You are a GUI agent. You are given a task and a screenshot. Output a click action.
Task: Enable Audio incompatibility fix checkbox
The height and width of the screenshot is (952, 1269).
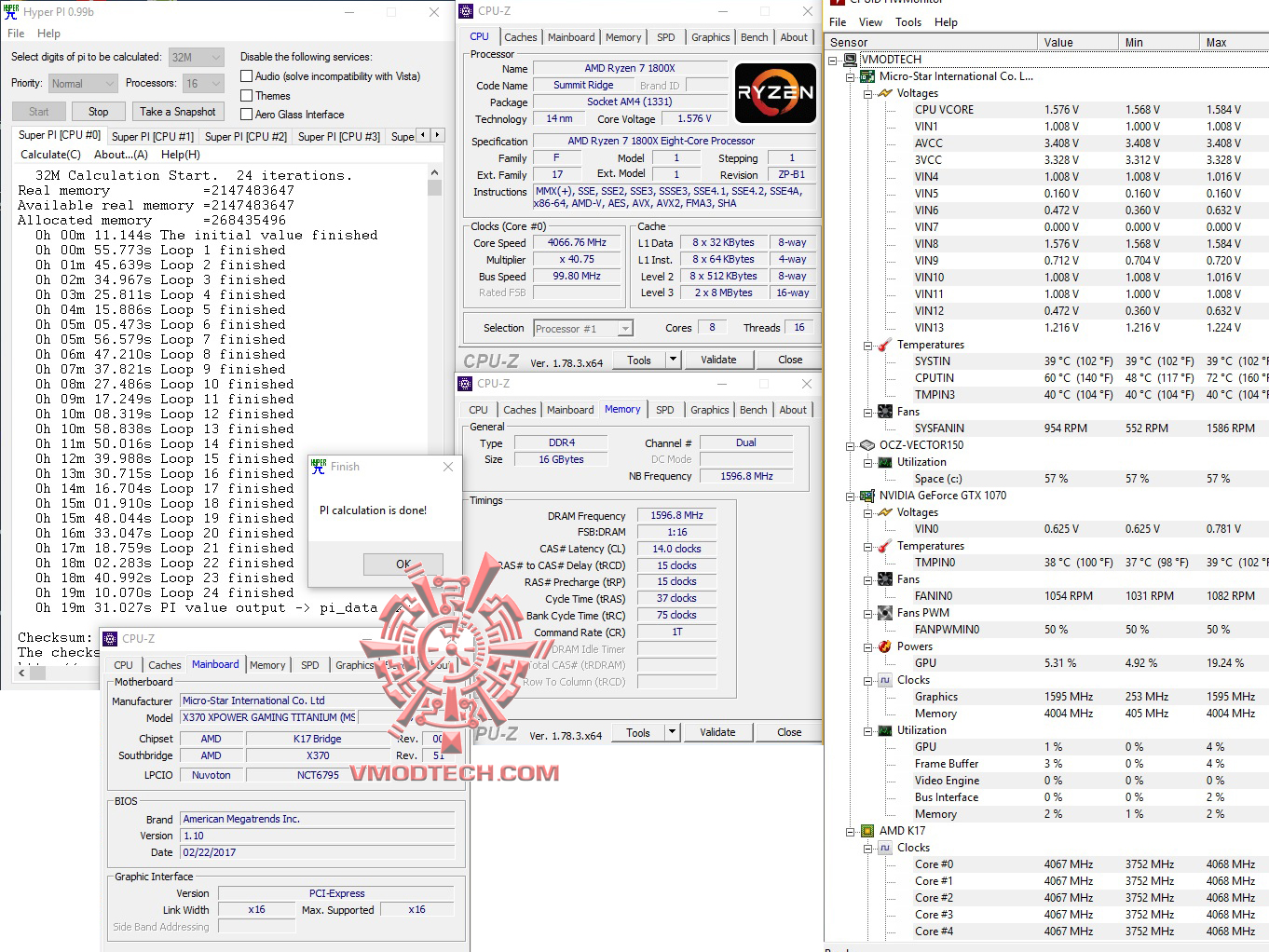click(248, 75)
